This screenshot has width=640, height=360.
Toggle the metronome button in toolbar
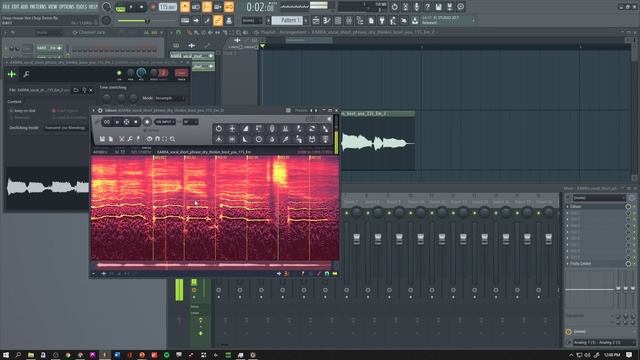point(185,7)
